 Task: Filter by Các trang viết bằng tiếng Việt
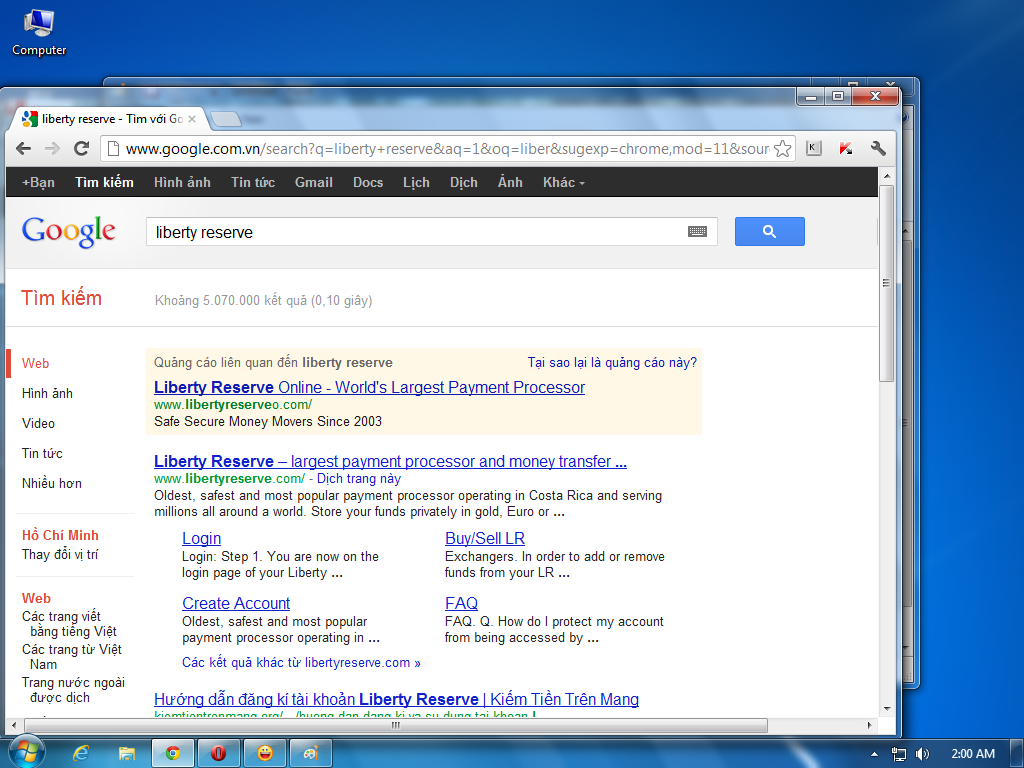click(x=69, y=624)
